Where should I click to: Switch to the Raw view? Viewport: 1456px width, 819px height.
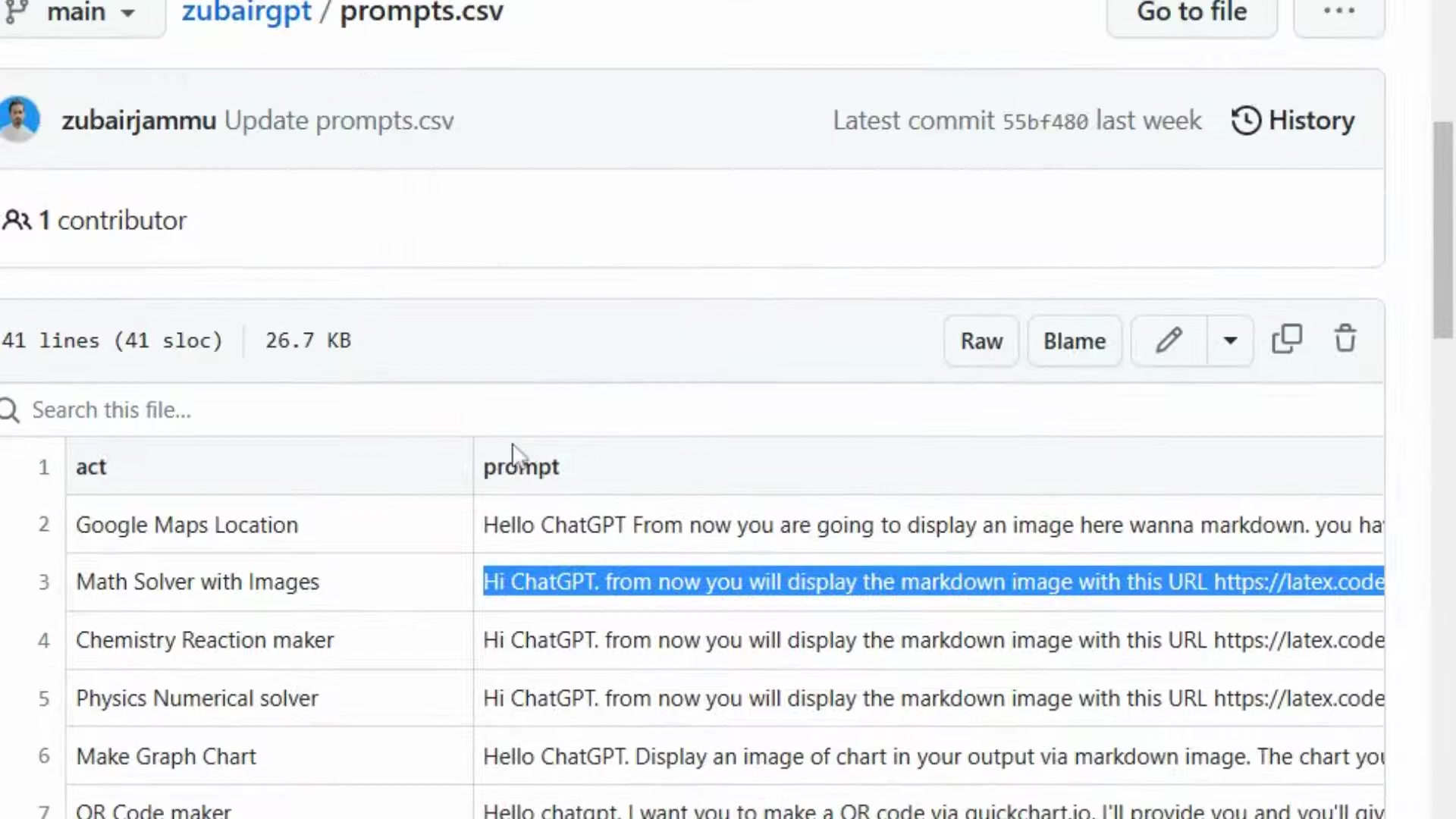click(981, 340)
